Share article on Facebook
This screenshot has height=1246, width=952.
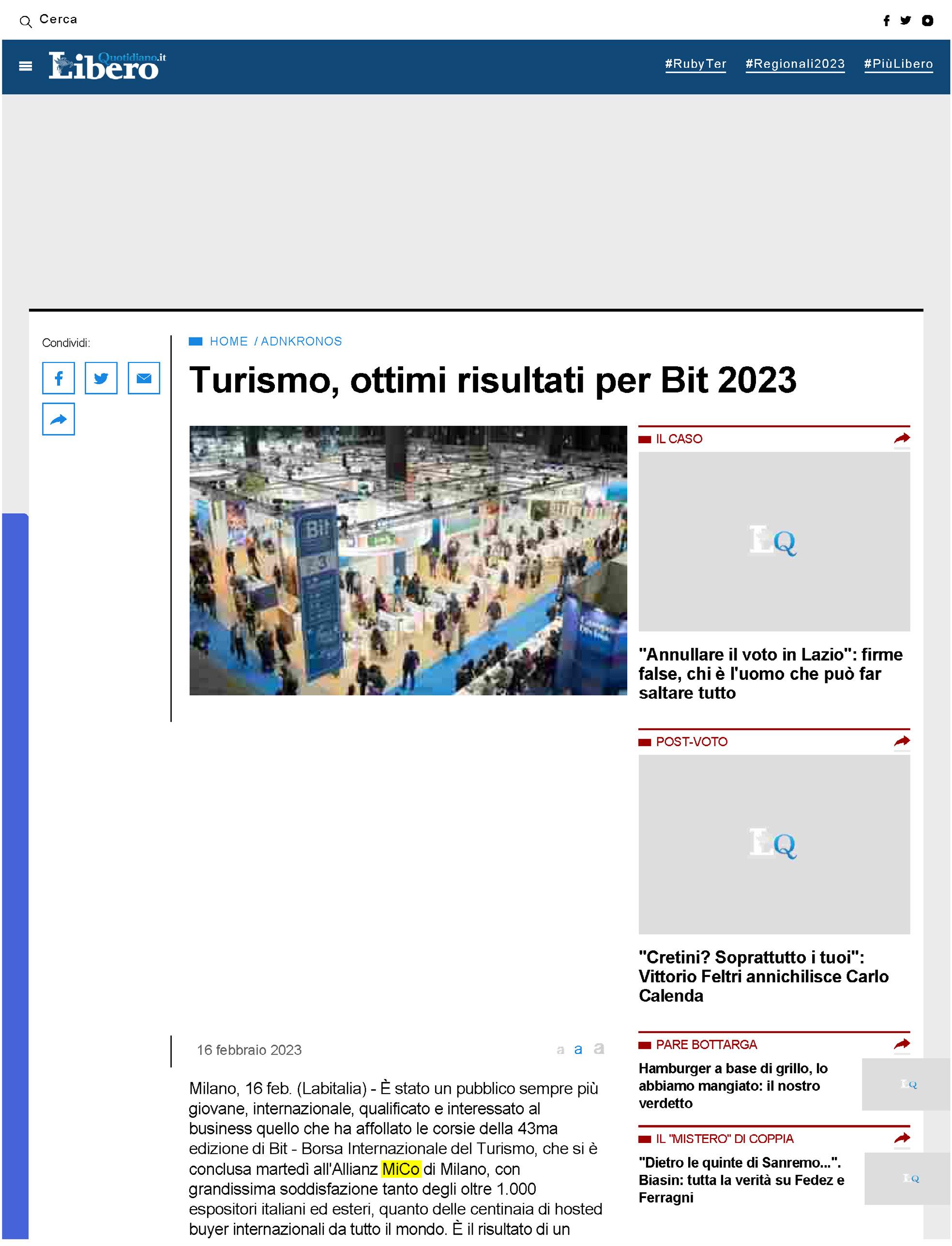tap(59, 378)
